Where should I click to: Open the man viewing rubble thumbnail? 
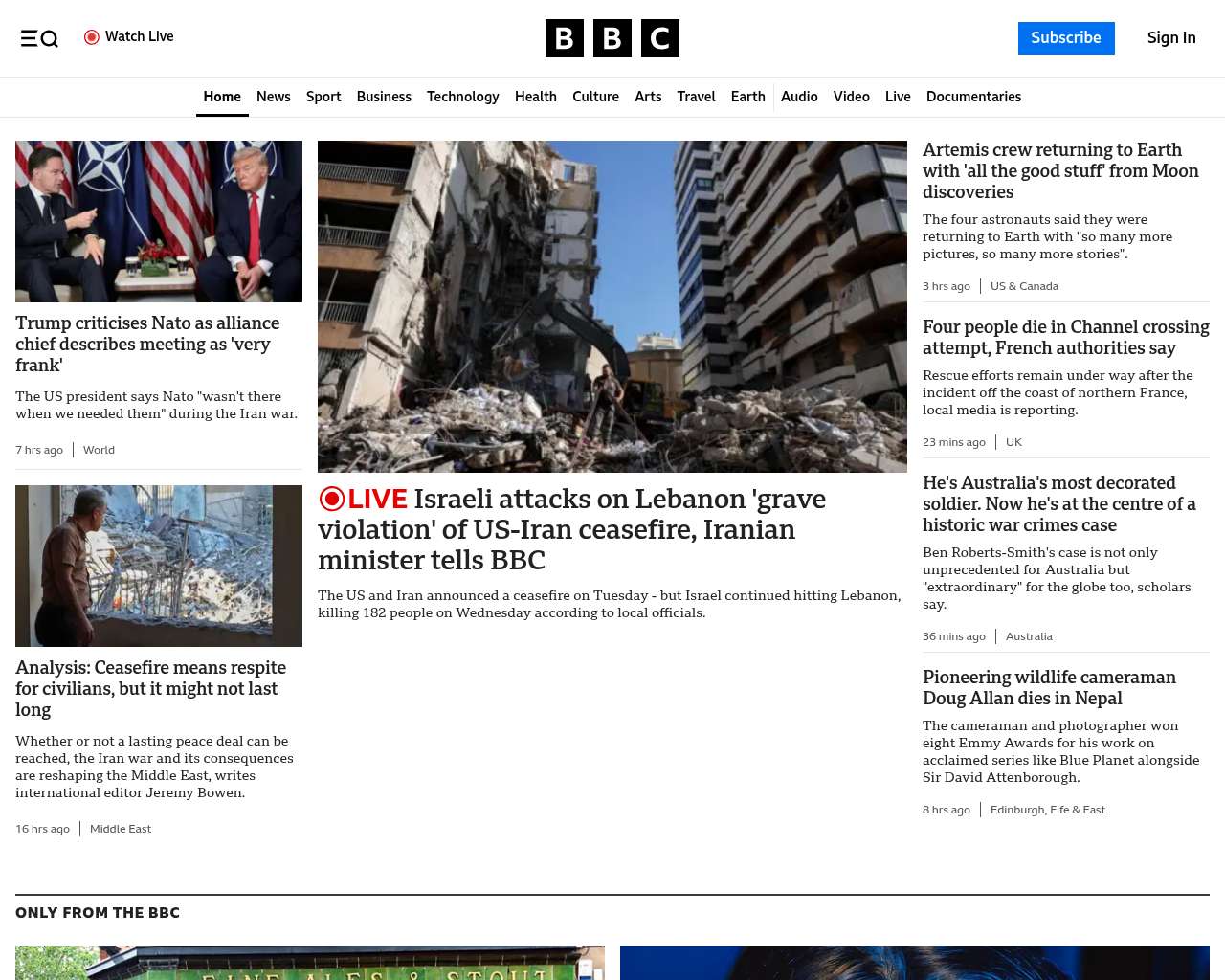pyautogui.click(x=159, y=566)
